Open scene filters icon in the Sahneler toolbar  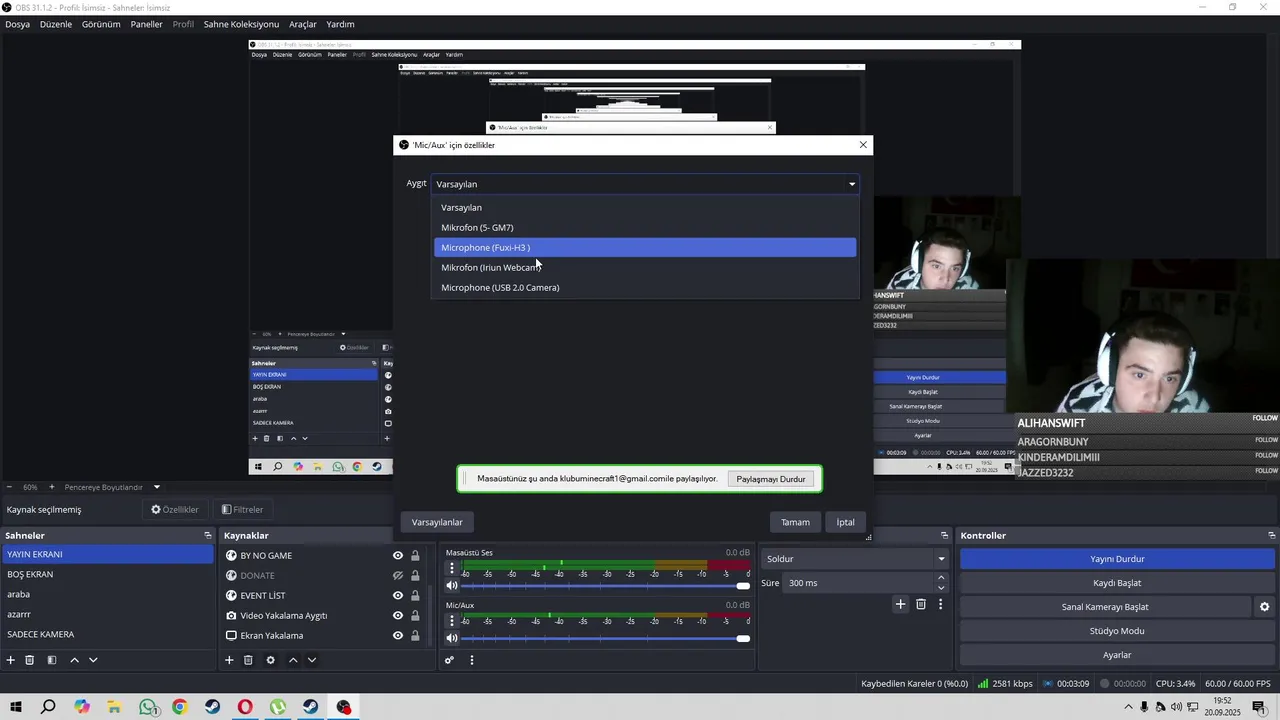(x=52, y=660)
